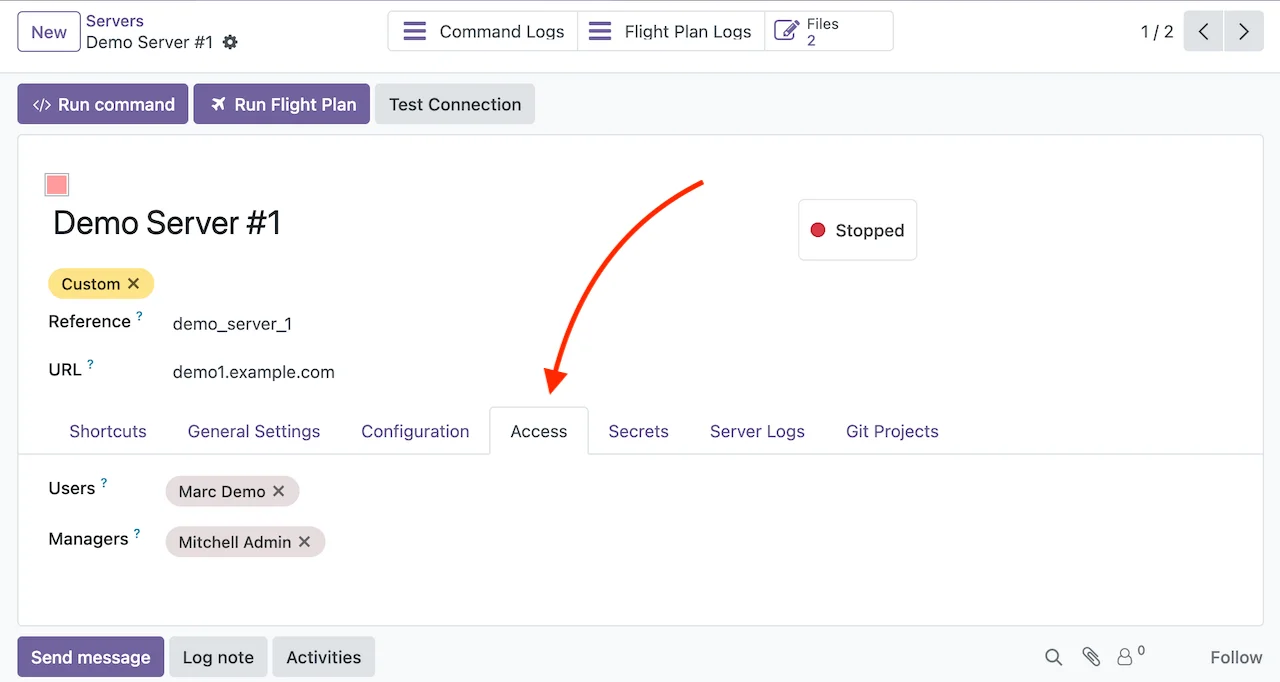Viewport: 1280px width, 682px height.
Task: Remove Mitchell Admin from Managers
Action: (305, 542)
